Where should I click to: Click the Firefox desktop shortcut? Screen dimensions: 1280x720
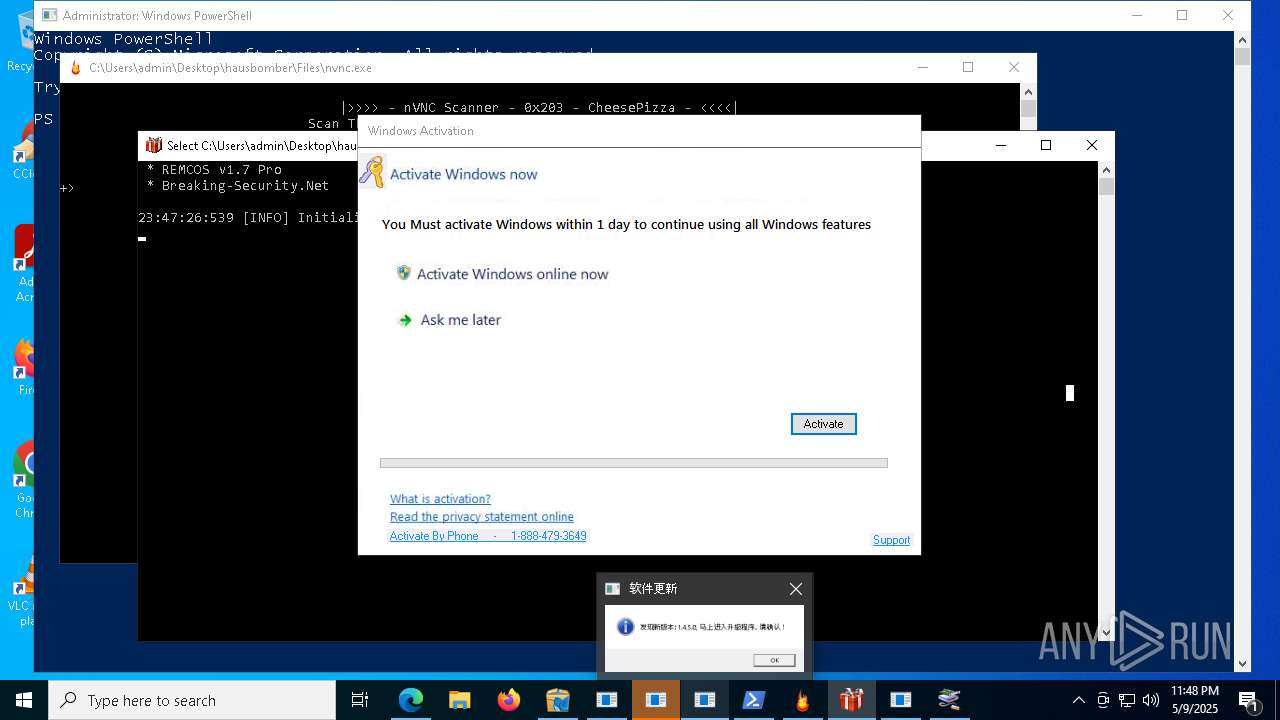[x=23, y=366]
